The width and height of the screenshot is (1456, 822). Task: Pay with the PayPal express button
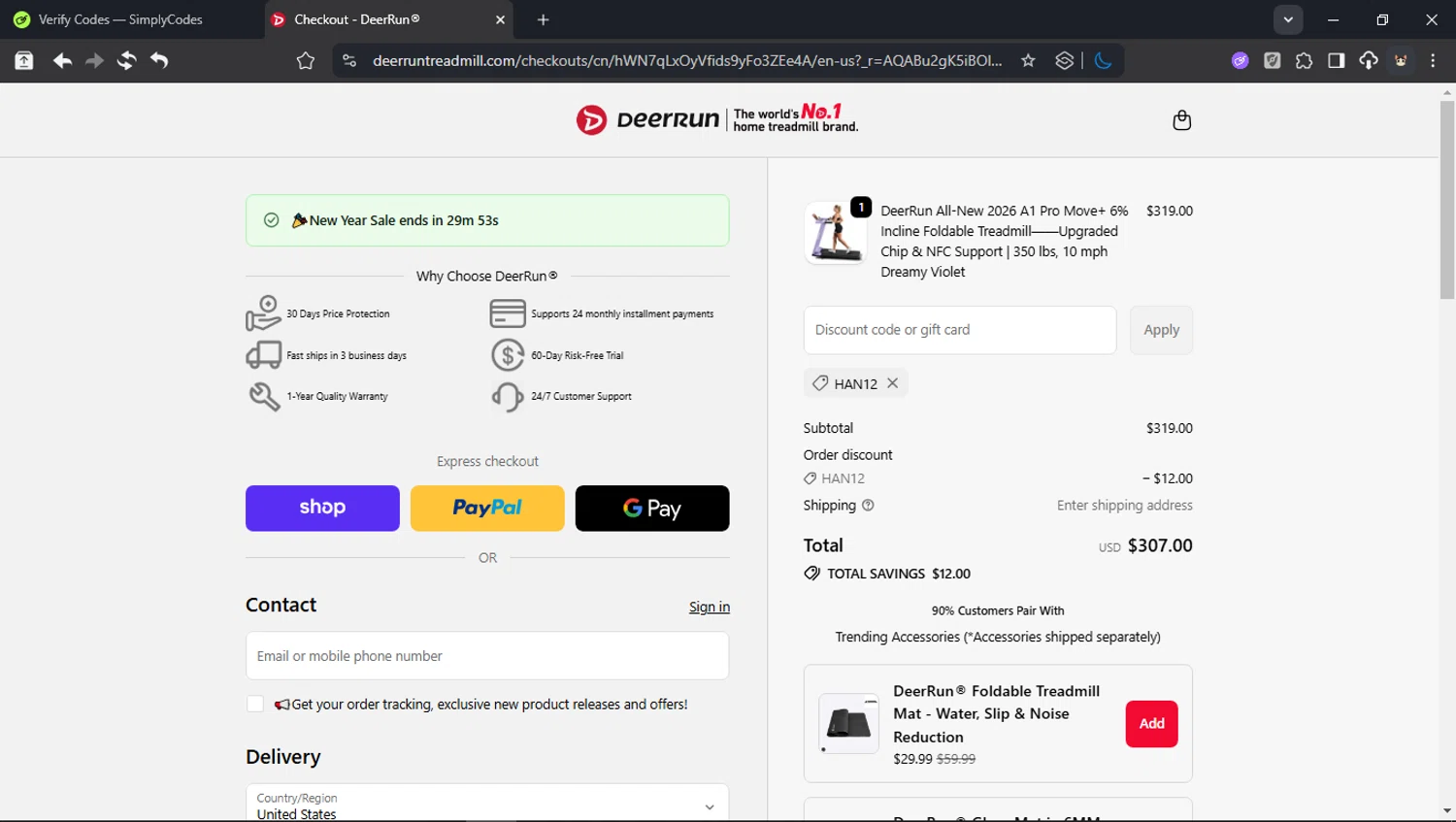(487, 509)
